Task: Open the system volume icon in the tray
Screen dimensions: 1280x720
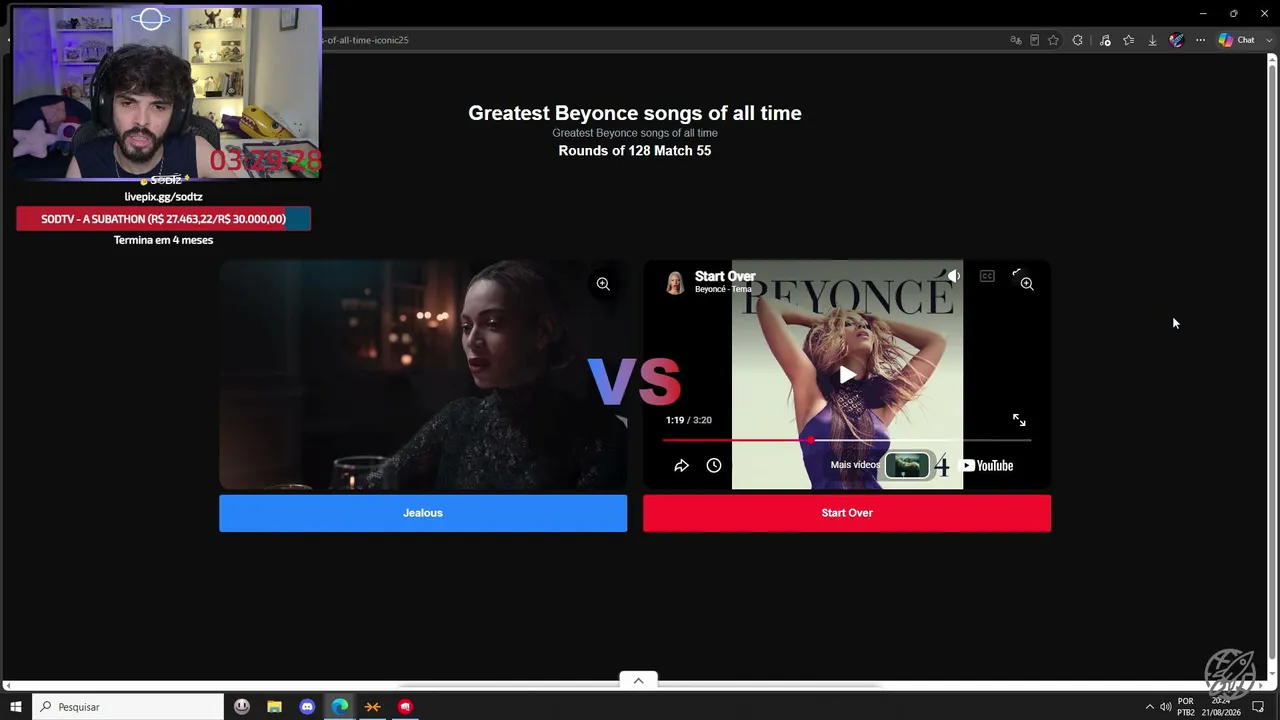Action: point(1165,707)
